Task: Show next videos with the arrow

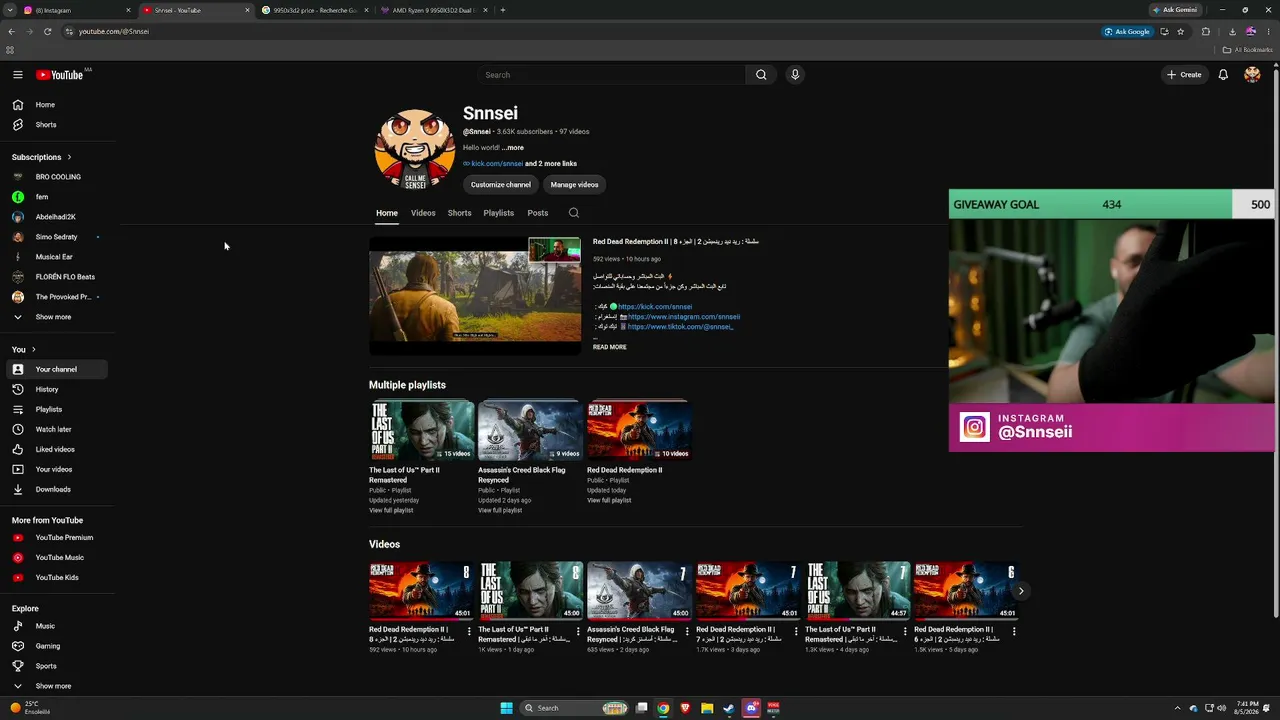Action: (1020, 591)
